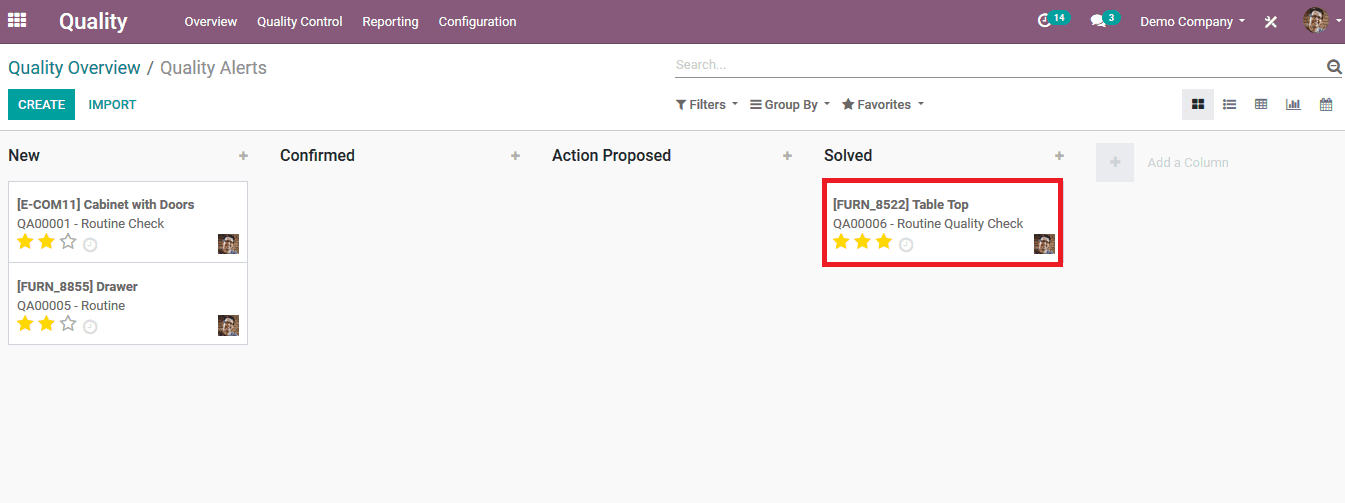Focus the Search input field
This screenshot has height=503, width=1345.
pos(999,65)
